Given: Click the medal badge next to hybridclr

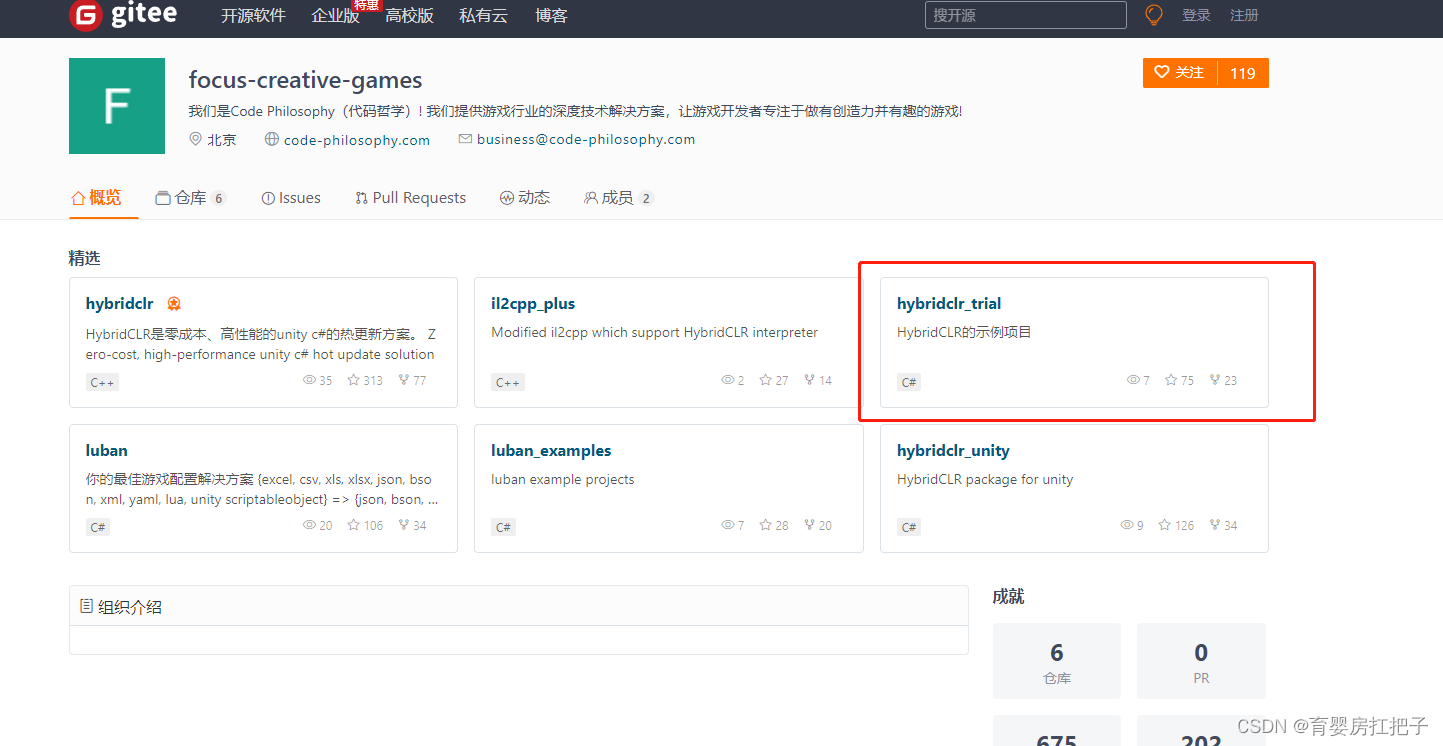Looking at the screenshot, I should [174, 304].
